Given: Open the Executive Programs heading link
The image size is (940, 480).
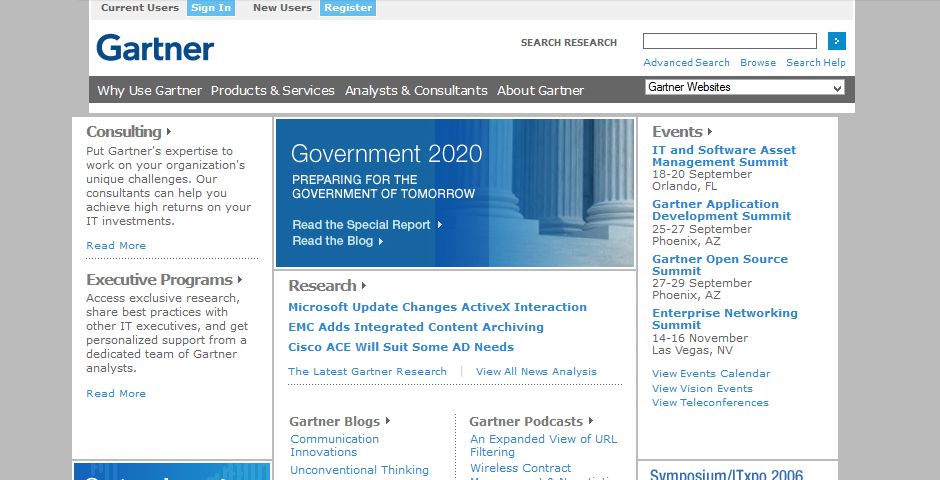Looking at the screenshot, I should pos(159,280).
